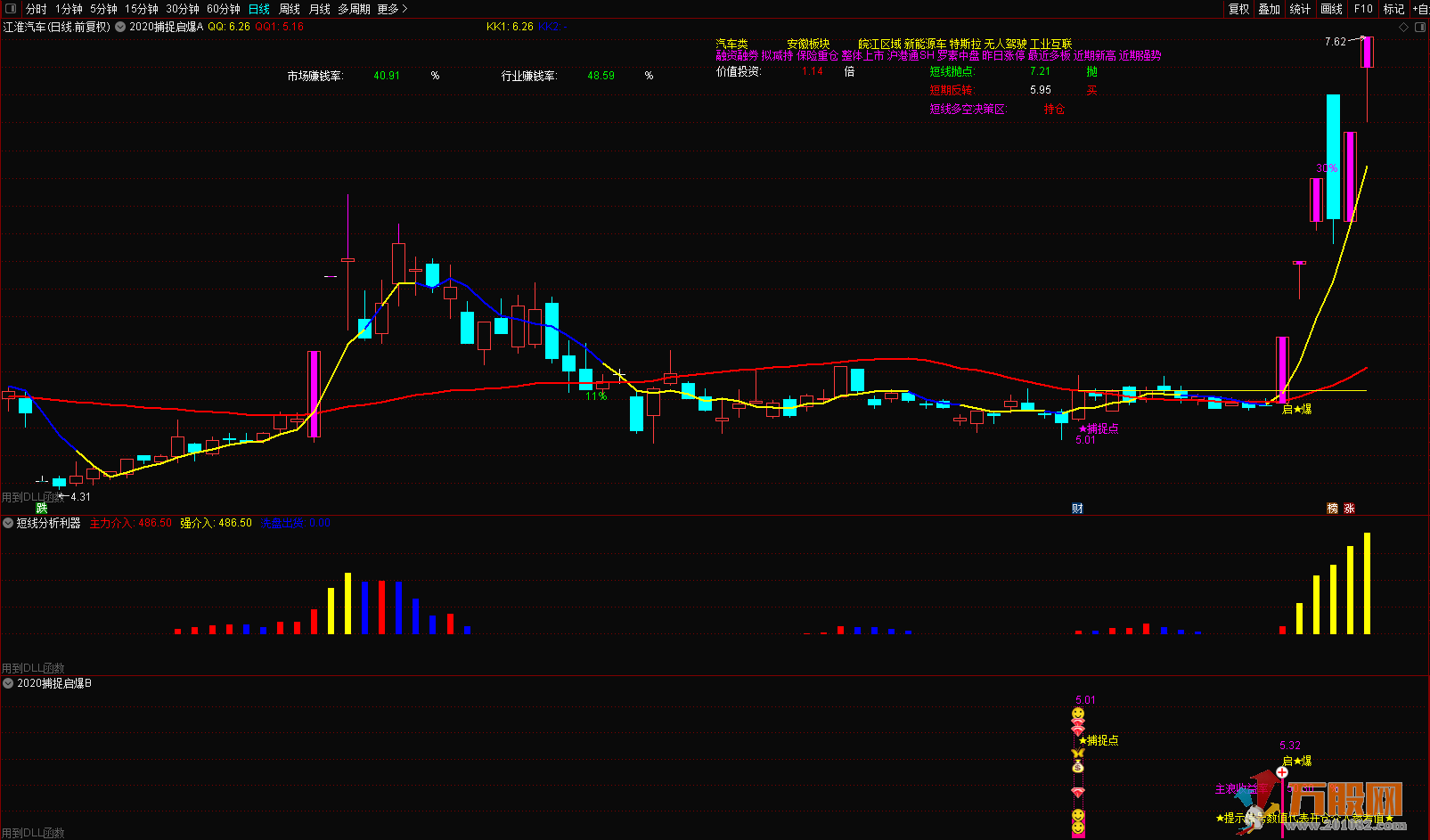The height and width of the screenshot is (840, 1430).
Task: Switch to 周线 weekly chart
Action: pyautogui.click(x=290, y=9)
